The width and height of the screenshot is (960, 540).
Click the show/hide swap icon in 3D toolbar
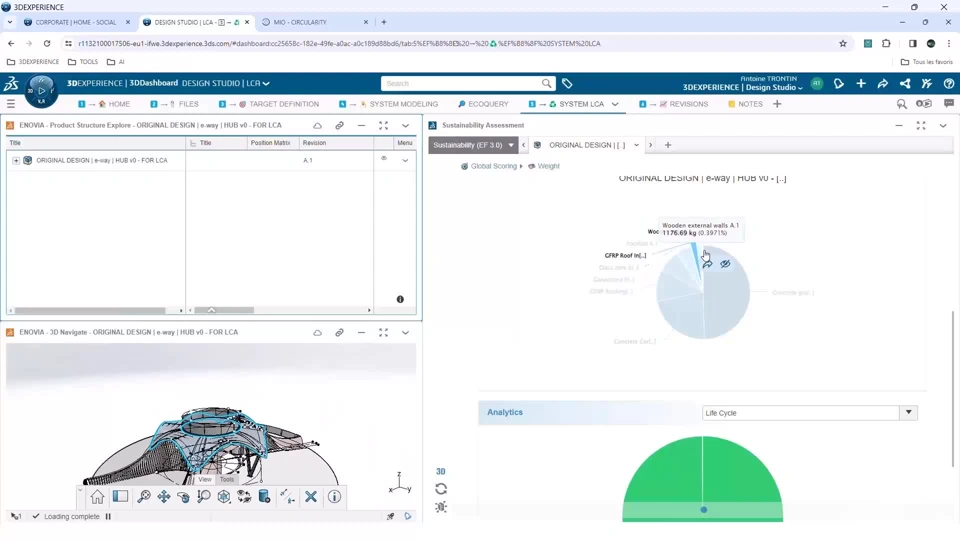(x=244, y=497)
